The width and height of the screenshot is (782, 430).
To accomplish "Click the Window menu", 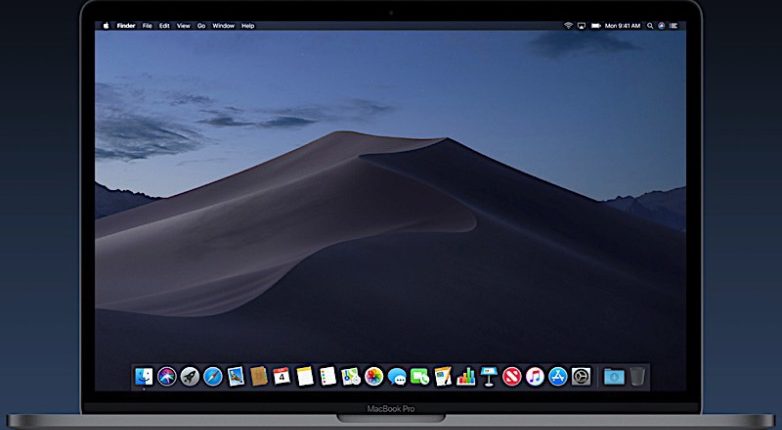I will [x=223, y=25].
